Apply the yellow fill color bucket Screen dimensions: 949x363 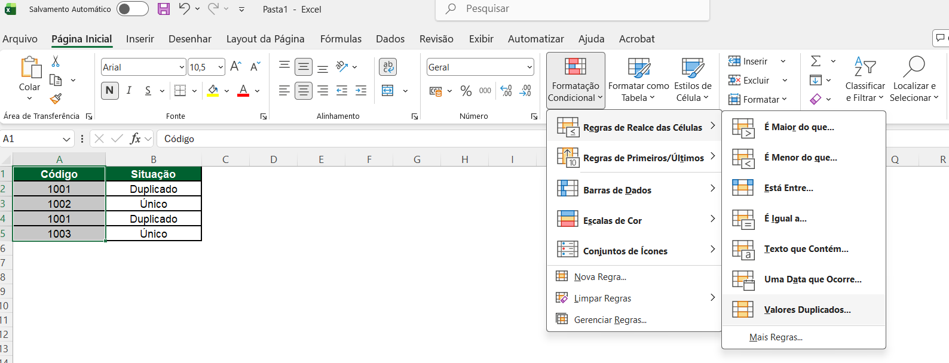click(212, 91)
